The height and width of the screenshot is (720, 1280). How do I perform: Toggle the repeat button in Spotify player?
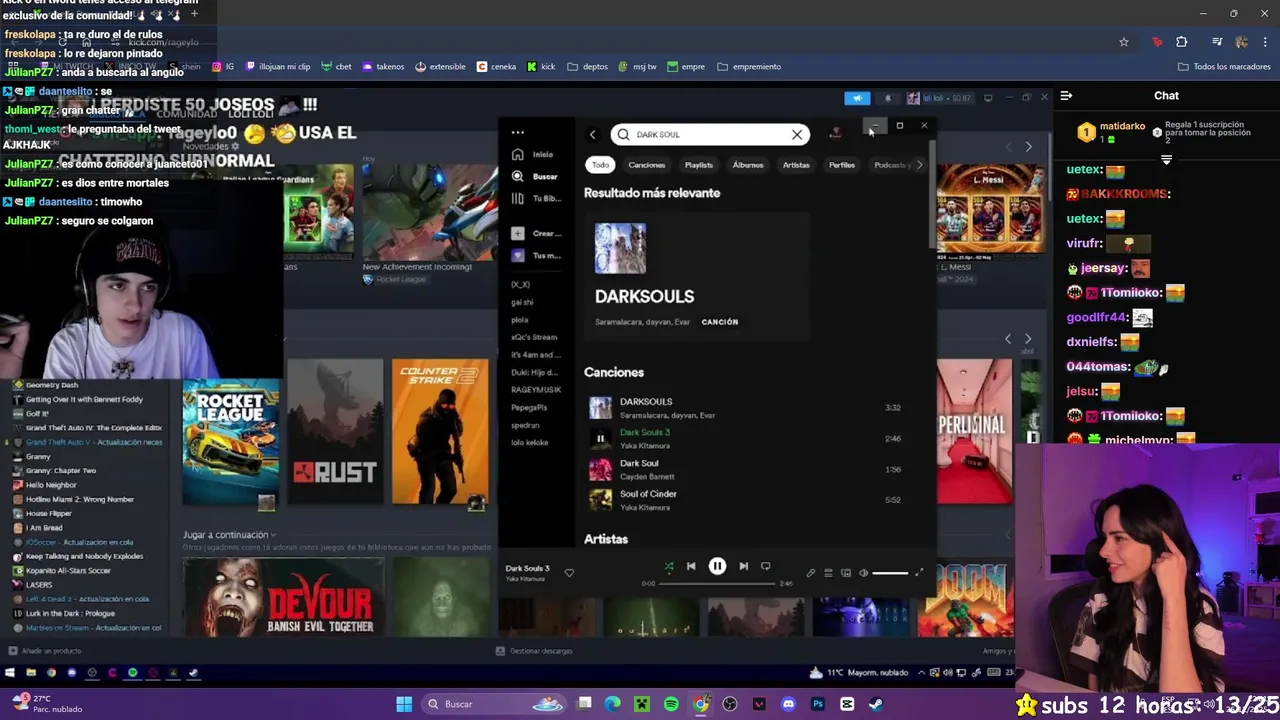765,566
